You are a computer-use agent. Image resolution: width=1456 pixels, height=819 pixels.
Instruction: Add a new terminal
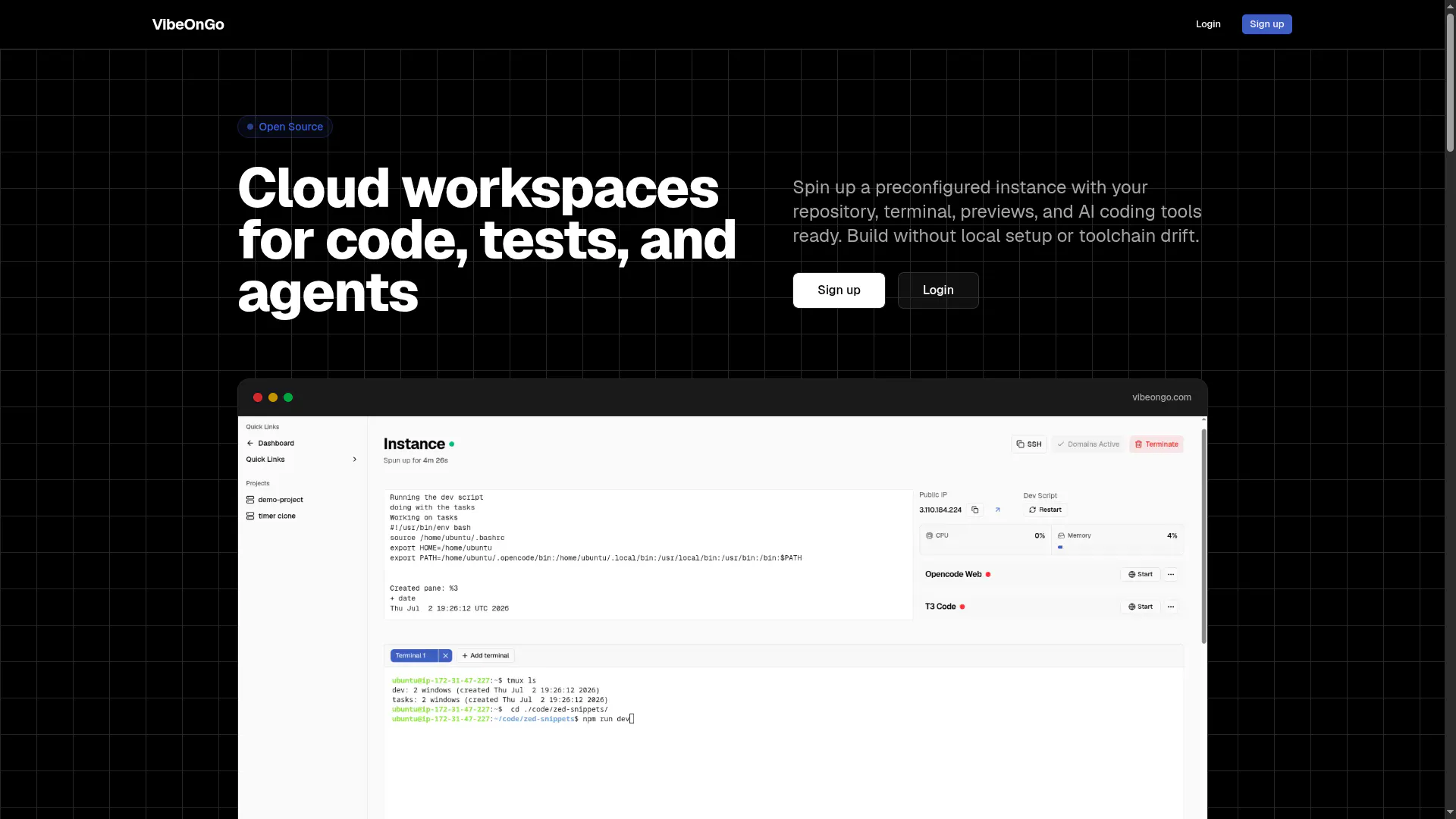(485, 656)
